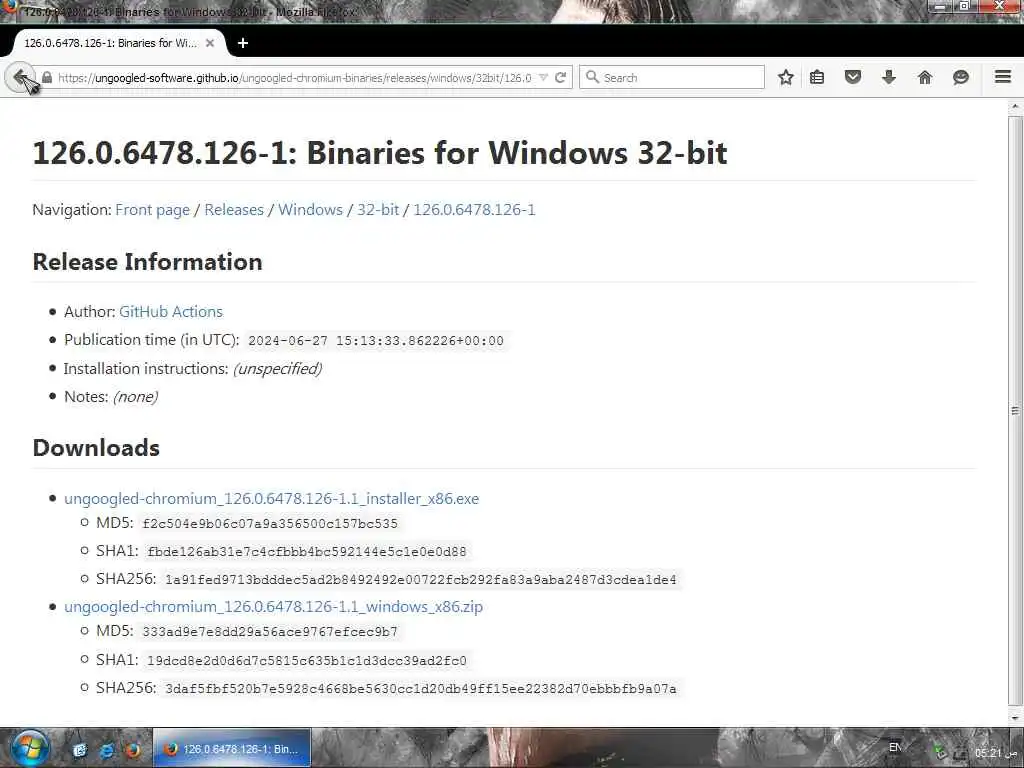Download ungoogled-chromium installer_x86.exe
This screenshot has width=1024, height=768.
pos(271,498)
